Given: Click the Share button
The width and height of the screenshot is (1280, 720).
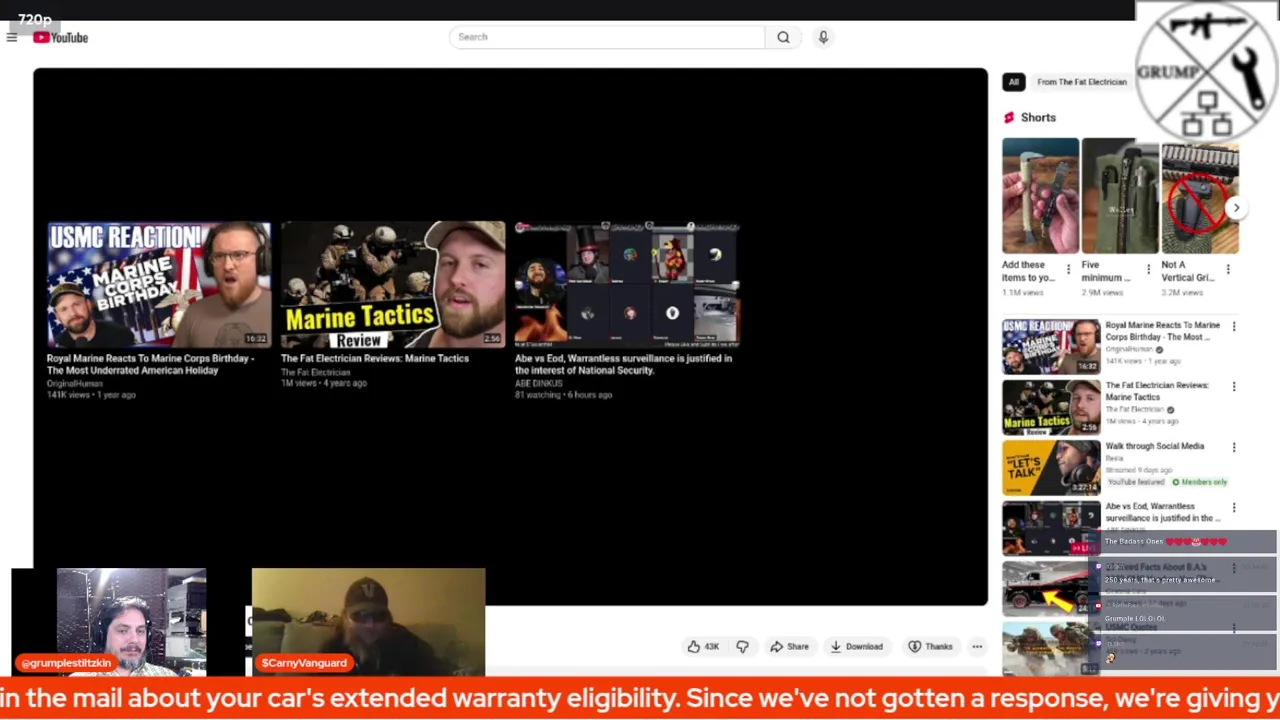Looking at the screenshot, I should [788, 647].
